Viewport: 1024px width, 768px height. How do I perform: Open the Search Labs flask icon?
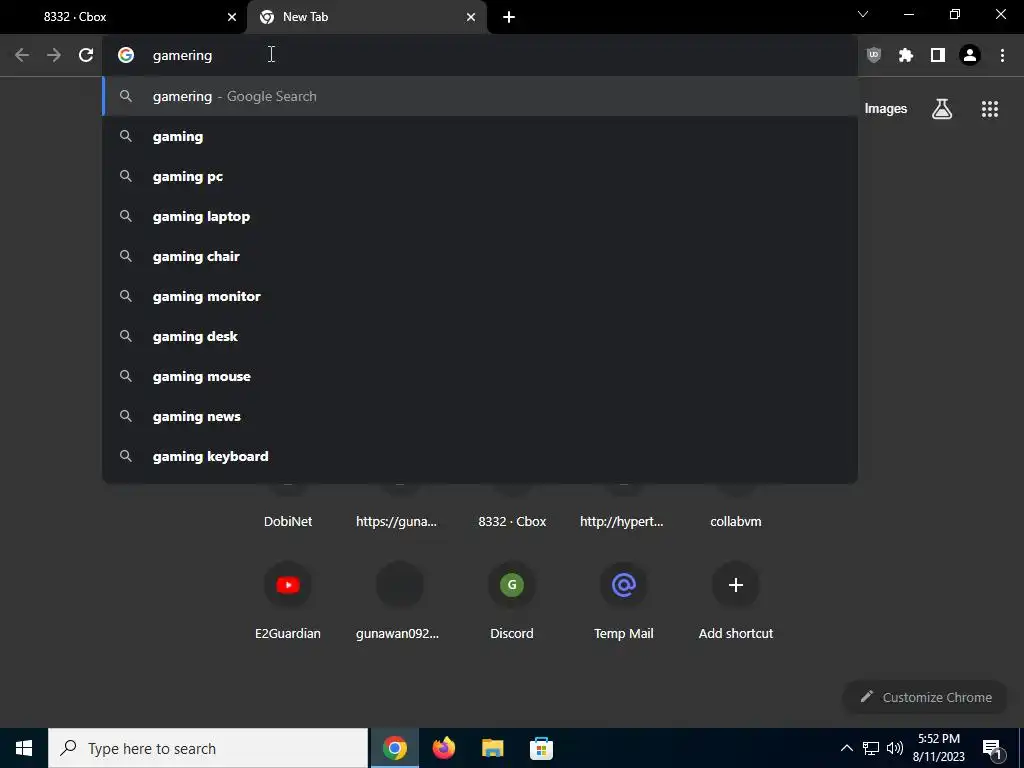(942, 109)
